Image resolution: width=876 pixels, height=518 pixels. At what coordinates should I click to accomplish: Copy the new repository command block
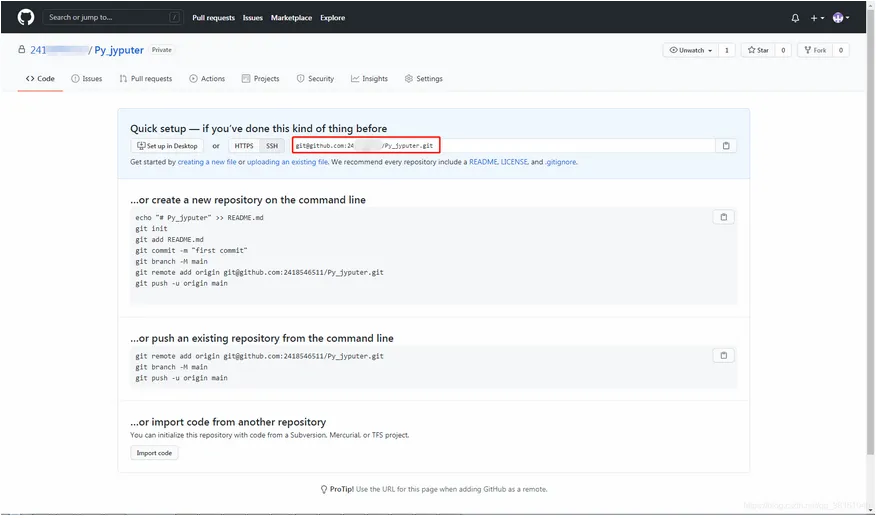pos(724,217)
